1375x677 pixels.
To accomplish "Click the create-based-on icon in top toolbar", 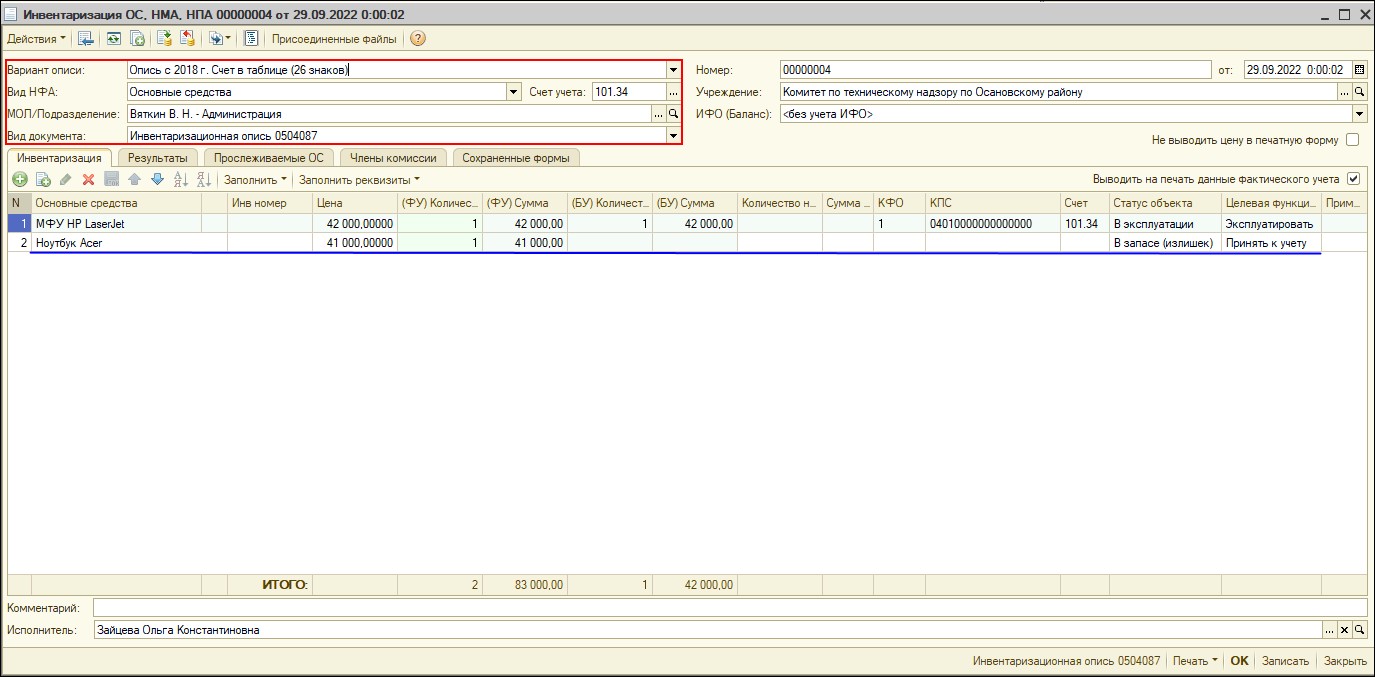I will [x=219, y=39].
